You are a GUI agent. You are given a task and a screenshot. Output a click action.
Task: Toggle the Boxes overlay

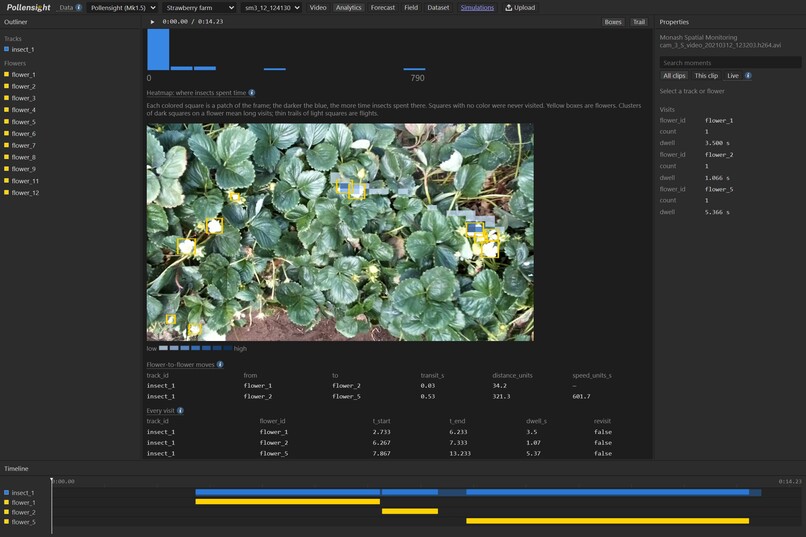click(x=613, y=22)
